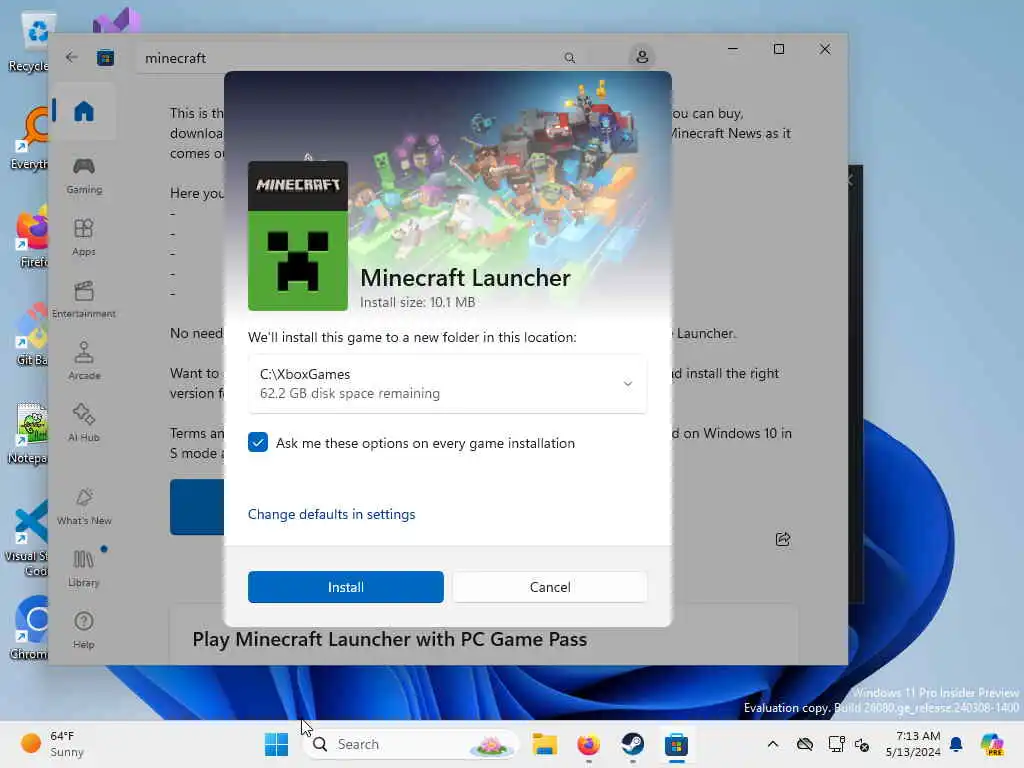This screenshot has width=1024, height=768.
Task: Expand the C:\XboxGames install location dropdown
Action: tap(447, 383)
